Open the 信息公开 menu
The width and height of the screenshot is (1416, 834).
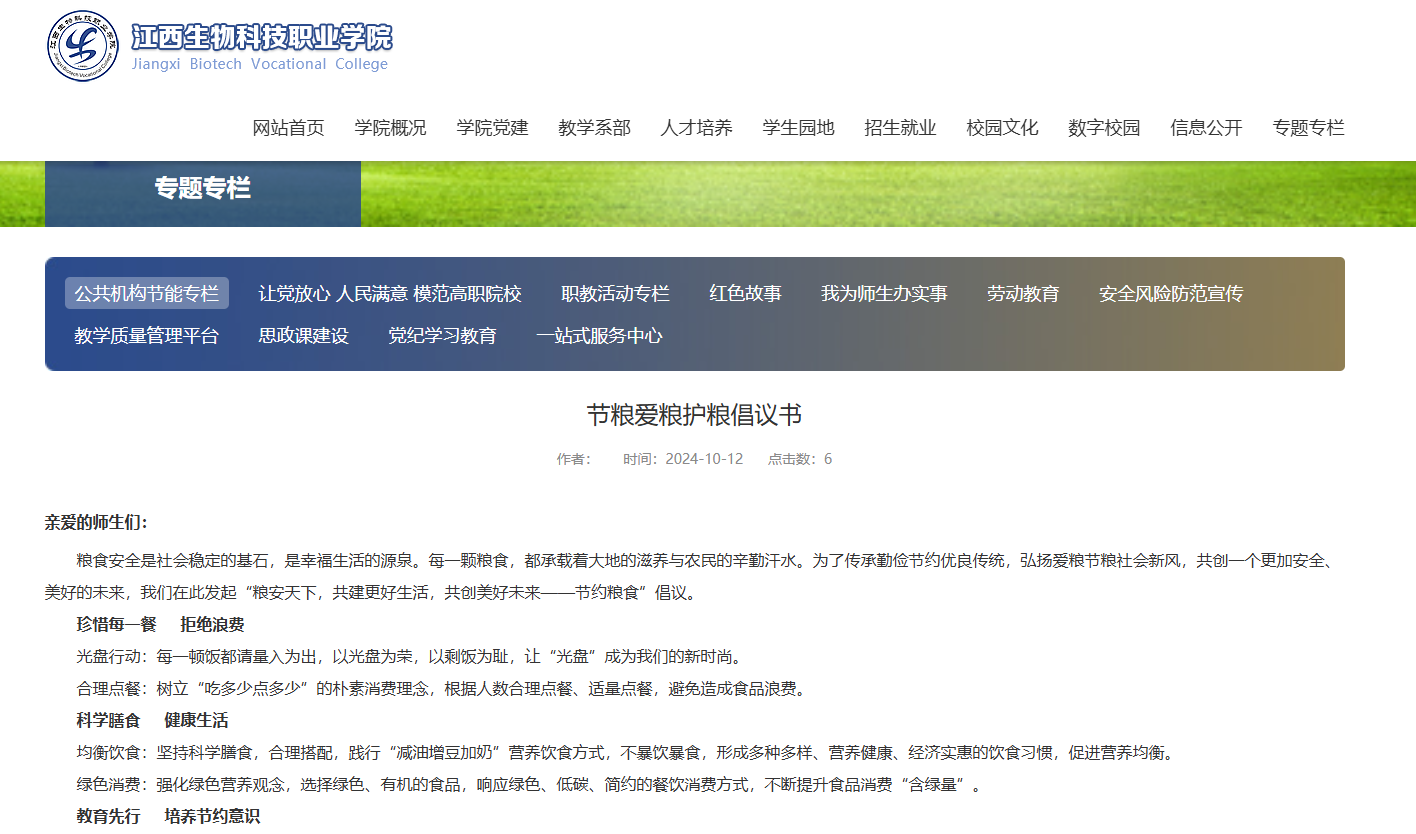(x=1206, y=128)
